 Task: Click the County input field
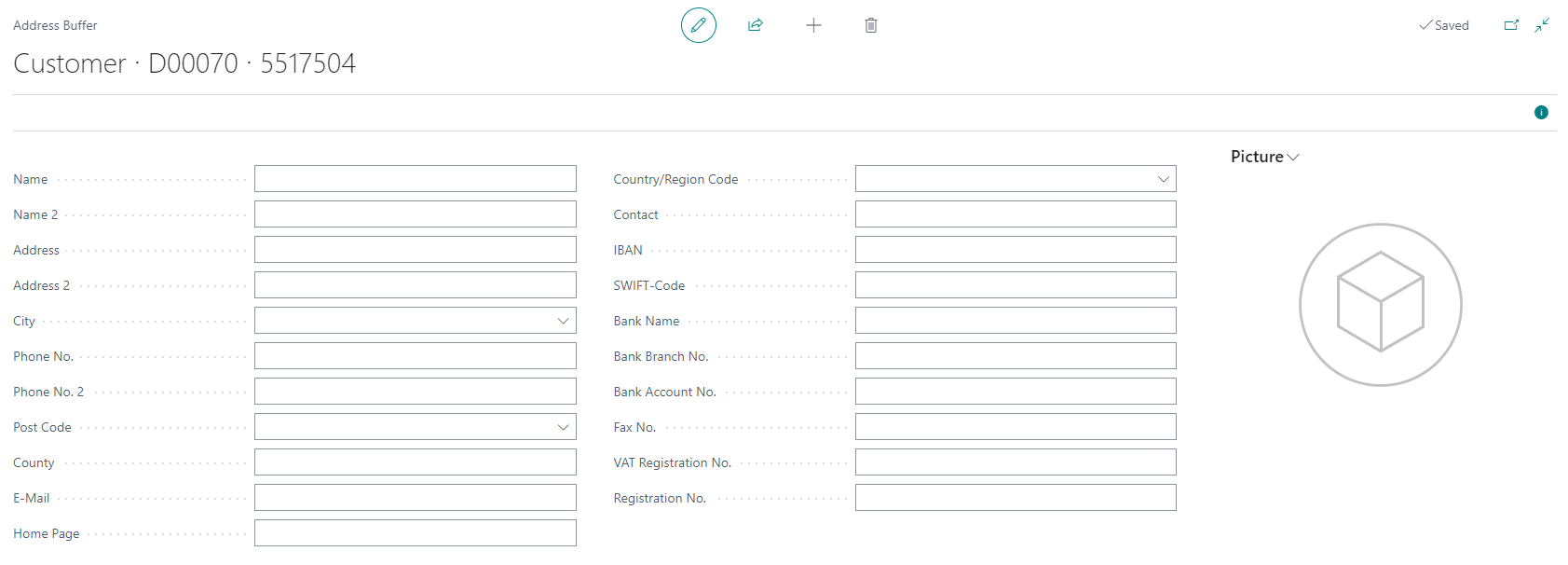click(416, 462)
